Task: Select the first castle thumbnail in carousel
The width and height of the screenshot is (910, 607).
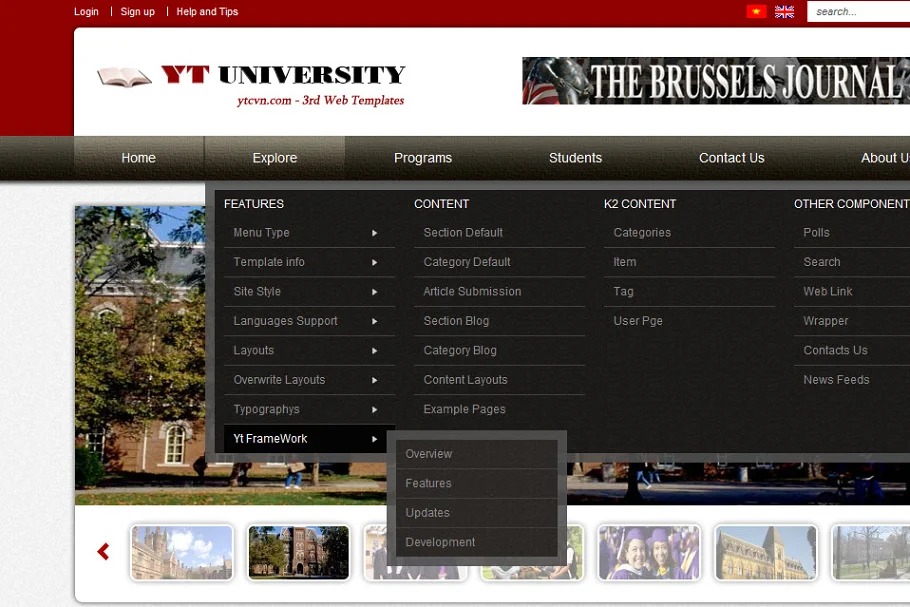Action: click(181, 552)
